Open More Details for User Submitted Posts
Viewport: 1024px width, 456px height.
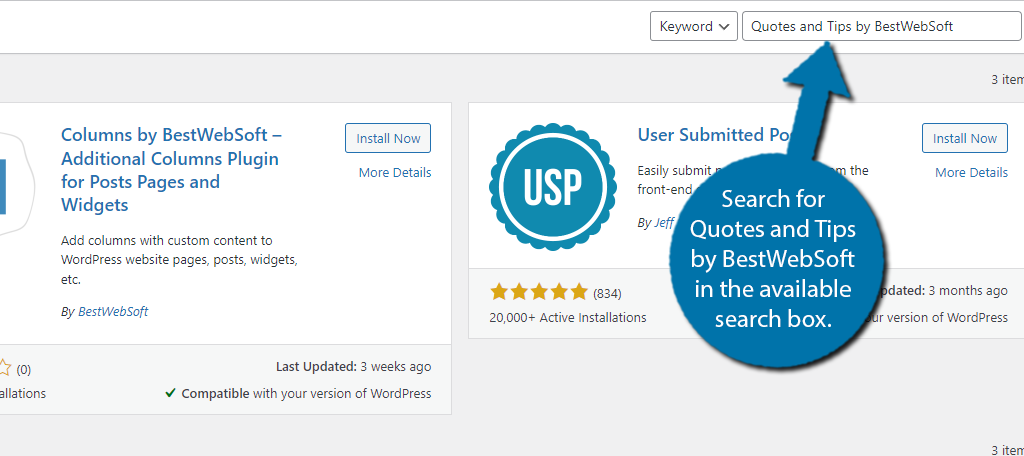[x=971, y=172]
